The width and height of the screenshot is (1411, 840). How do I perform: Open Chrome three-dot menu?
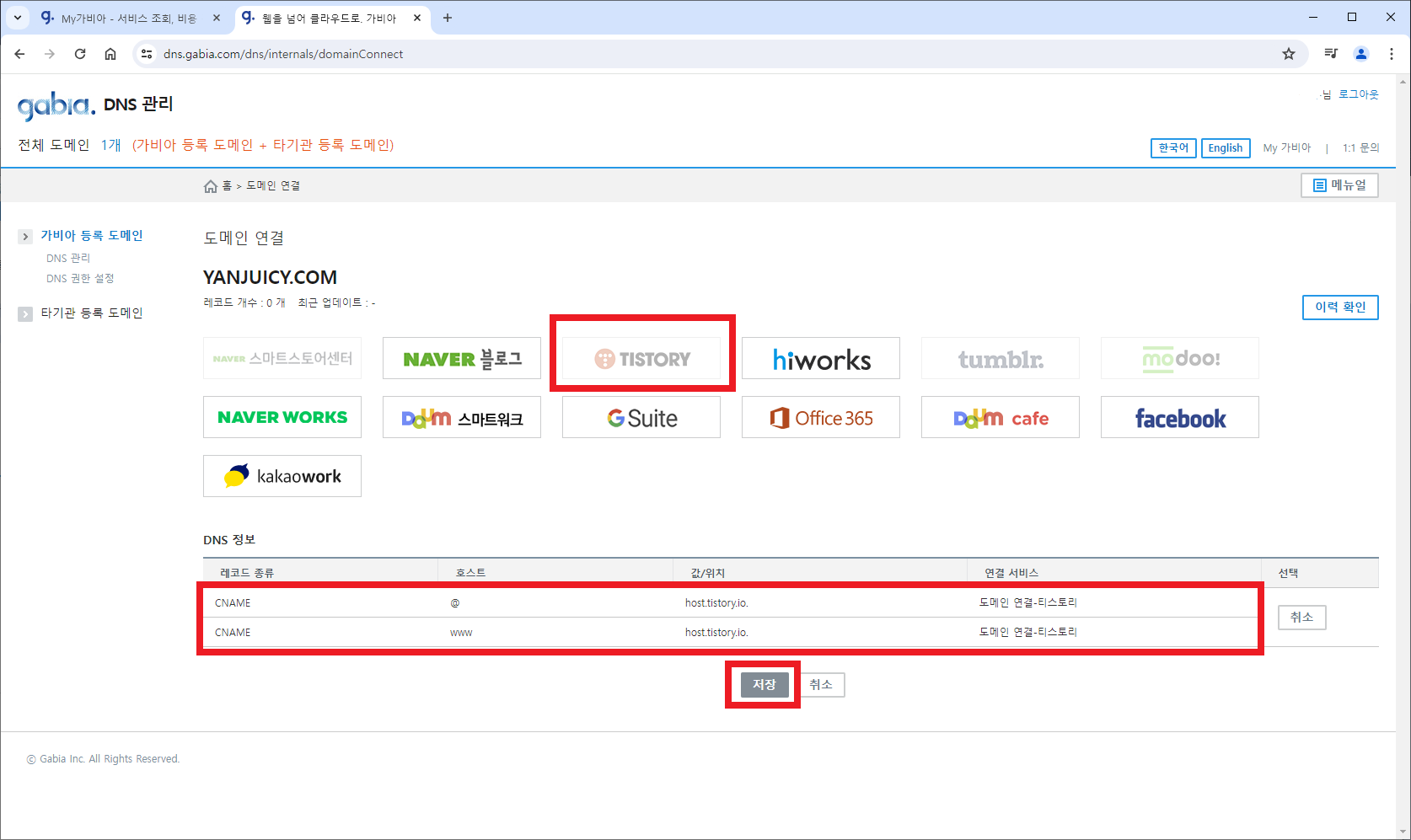1392,54
